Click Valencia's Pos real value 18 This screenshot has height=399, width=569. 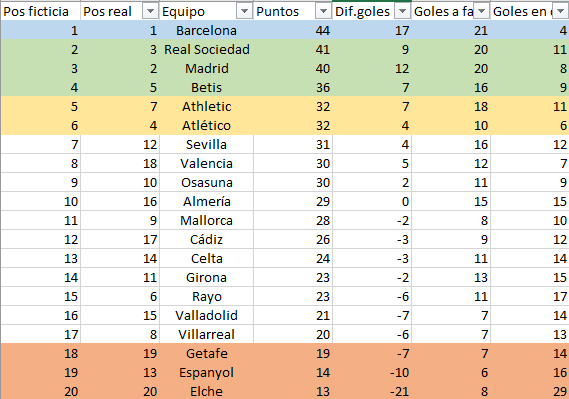(x=120, y=163)
